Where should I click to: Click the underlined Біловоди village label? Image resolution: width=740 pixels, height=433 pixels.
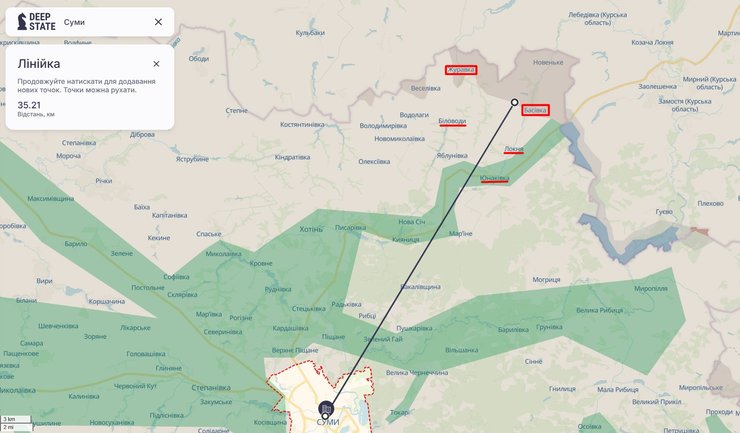tap(452, 121)
